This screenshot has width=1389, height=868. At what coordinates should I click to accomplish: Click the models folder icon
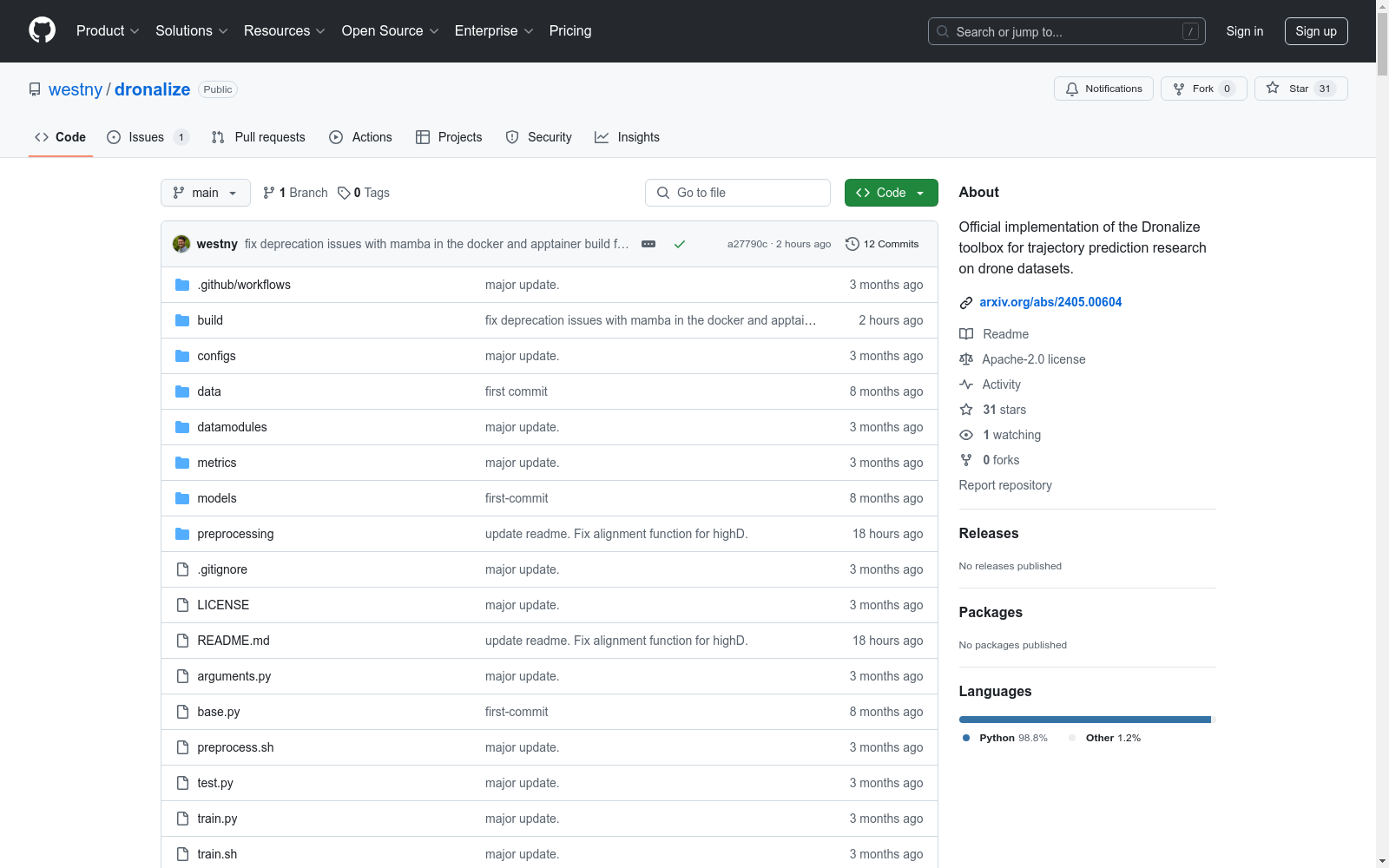182,498
